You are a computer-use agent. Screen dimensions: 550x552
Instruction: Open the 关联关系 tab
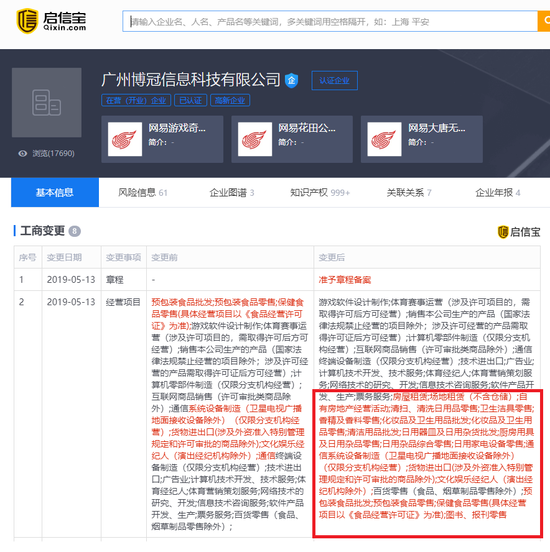click(x=409, y=193)
